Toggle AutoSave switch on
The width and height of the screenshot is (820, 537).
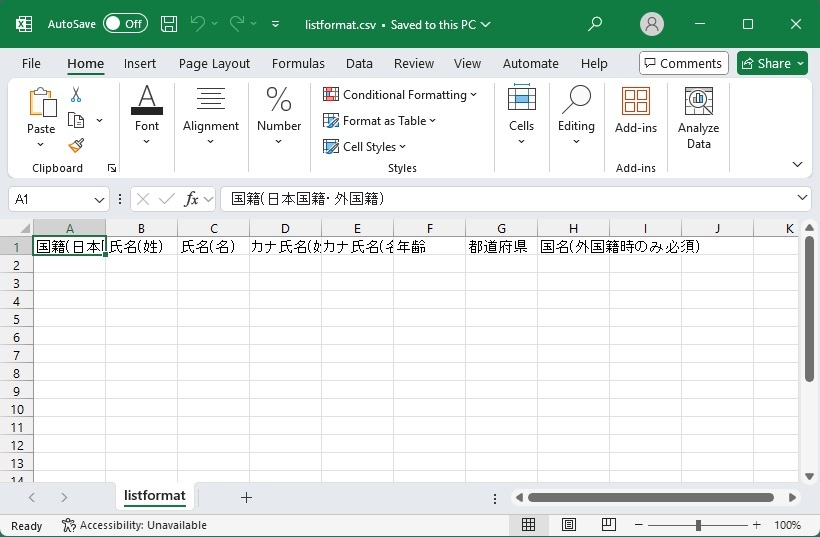click(126, 24)
